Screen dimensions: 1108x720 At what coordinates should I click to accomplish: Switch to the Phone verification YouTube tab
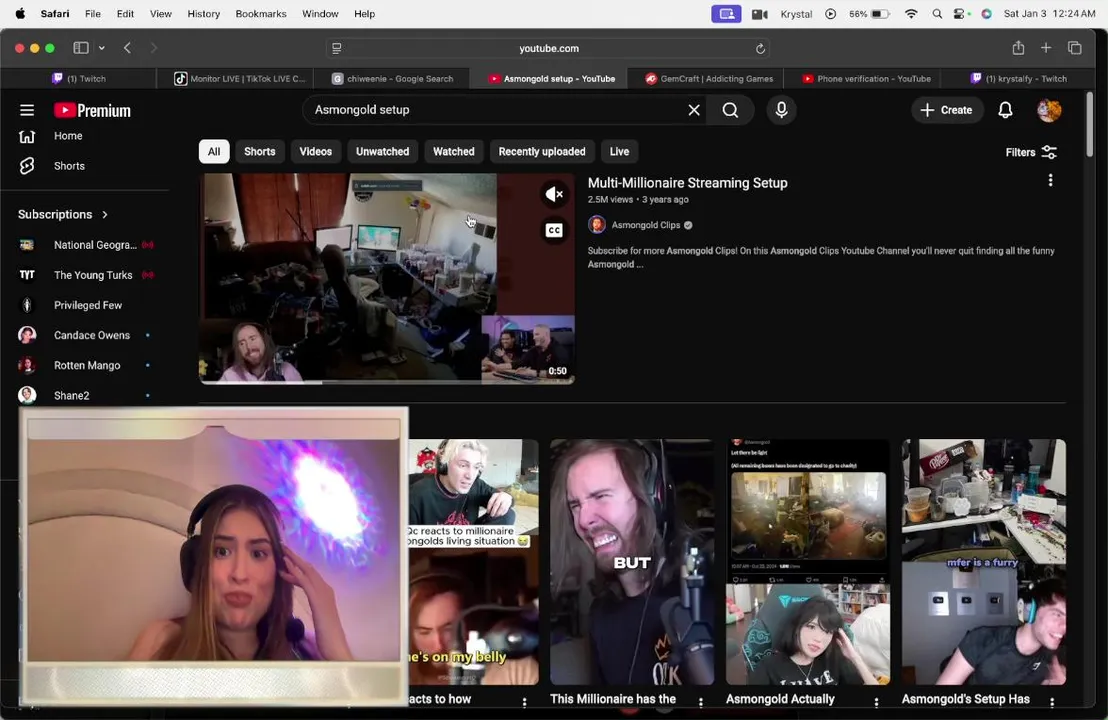point(866,78)
